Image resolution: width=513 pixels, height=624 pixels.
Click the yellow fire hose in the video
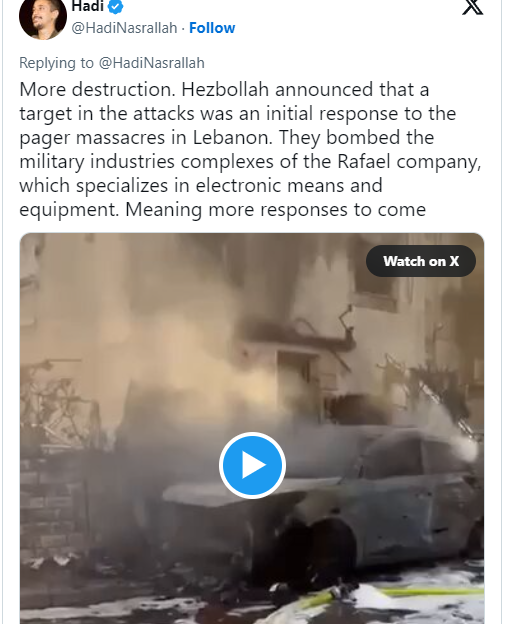coord(392,594)
